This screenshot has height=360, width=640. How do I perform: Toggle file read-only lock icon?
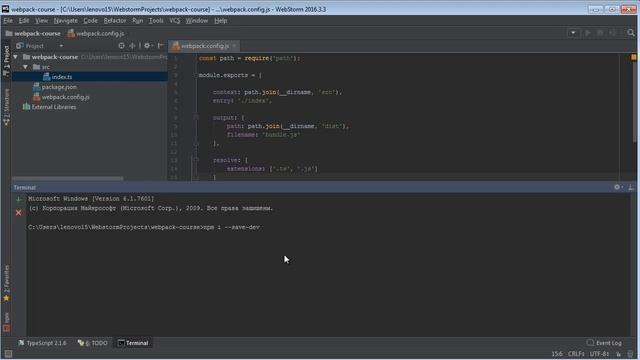click(x=619, y=354)
